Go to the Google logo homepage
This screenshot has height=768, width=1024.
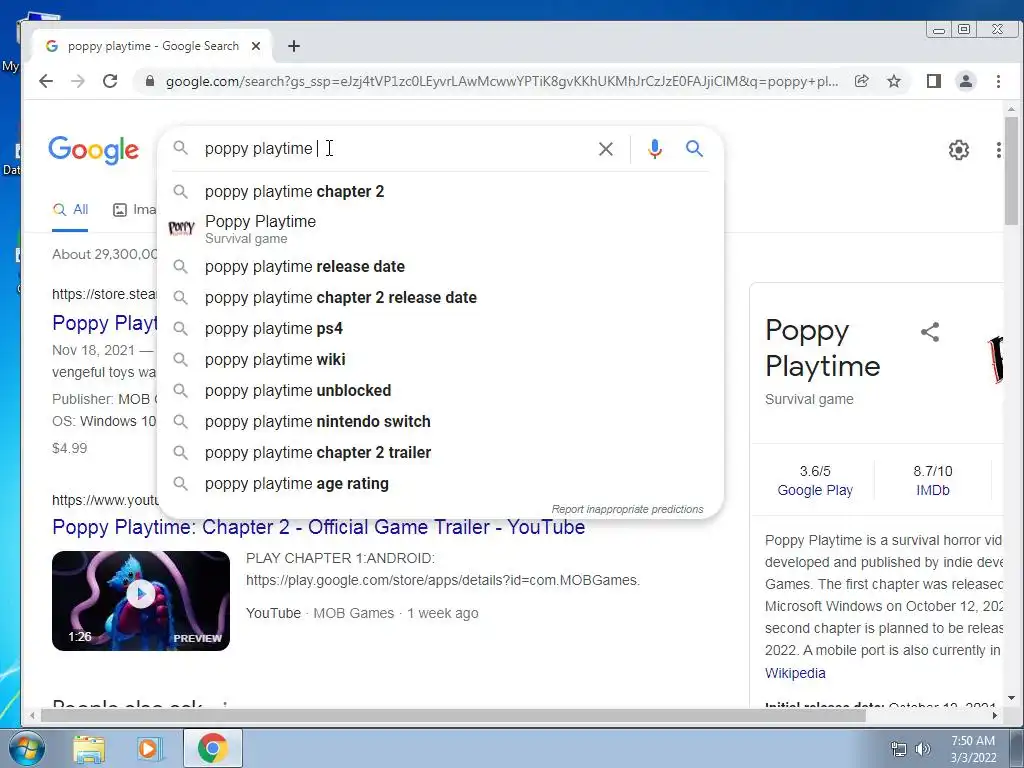93,150
